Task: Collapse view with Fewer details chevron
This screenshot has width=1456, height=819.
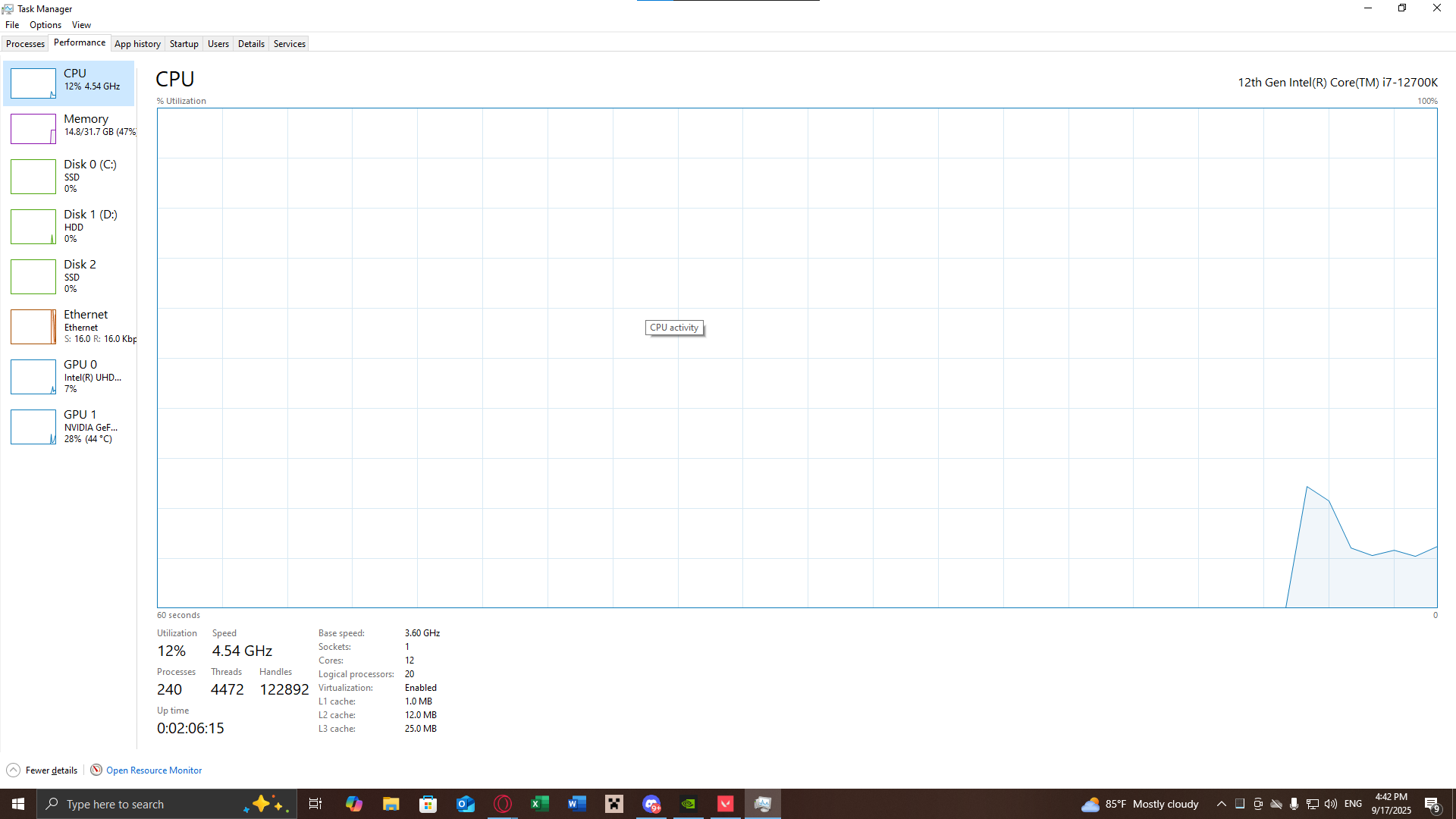Action: (13, 770)
